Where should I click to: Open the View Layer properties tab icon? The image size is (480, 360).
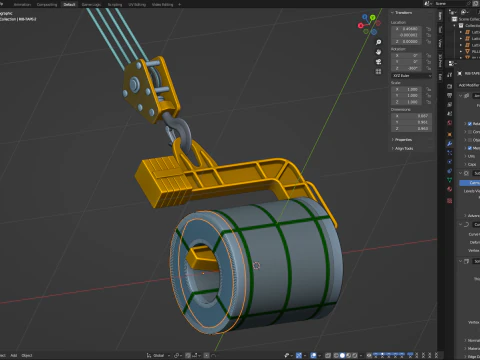click(x=450, y=105)
